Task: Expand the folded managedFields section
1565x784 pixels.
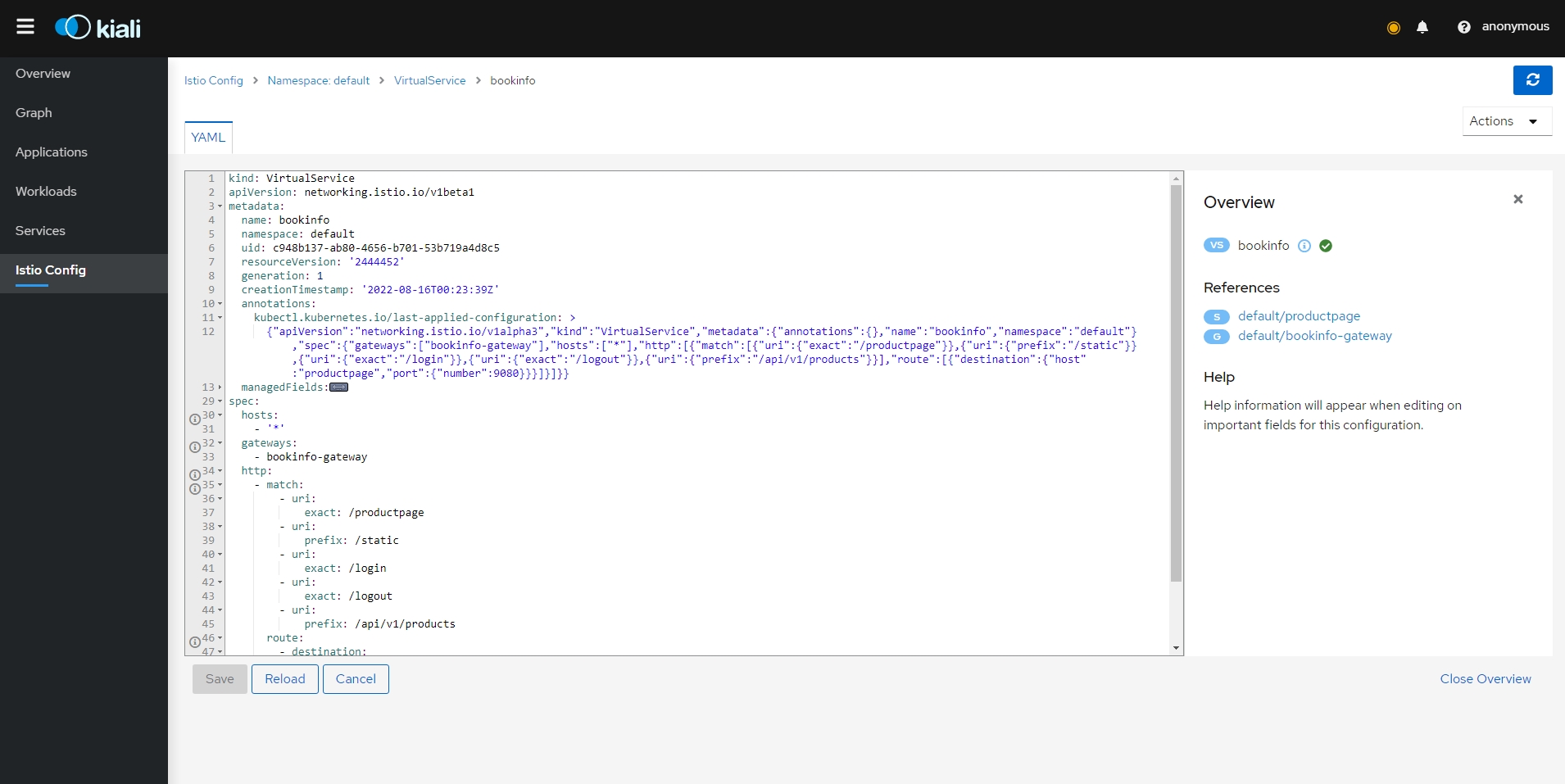Action: coord(338,387)
